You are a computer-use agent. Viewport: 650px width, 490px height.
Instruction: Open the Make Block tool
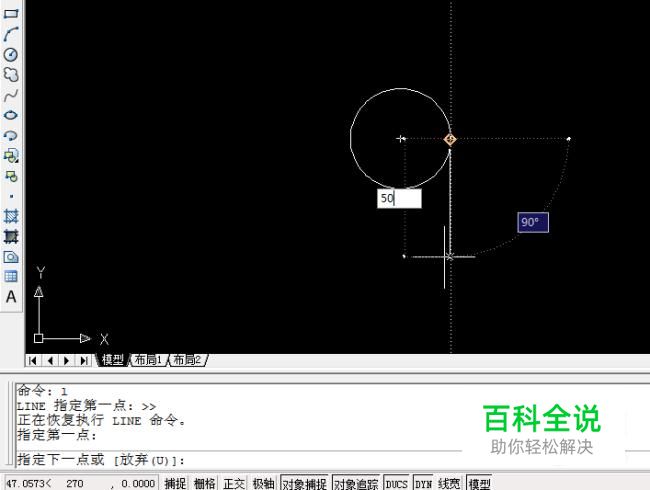pos(11,176)
